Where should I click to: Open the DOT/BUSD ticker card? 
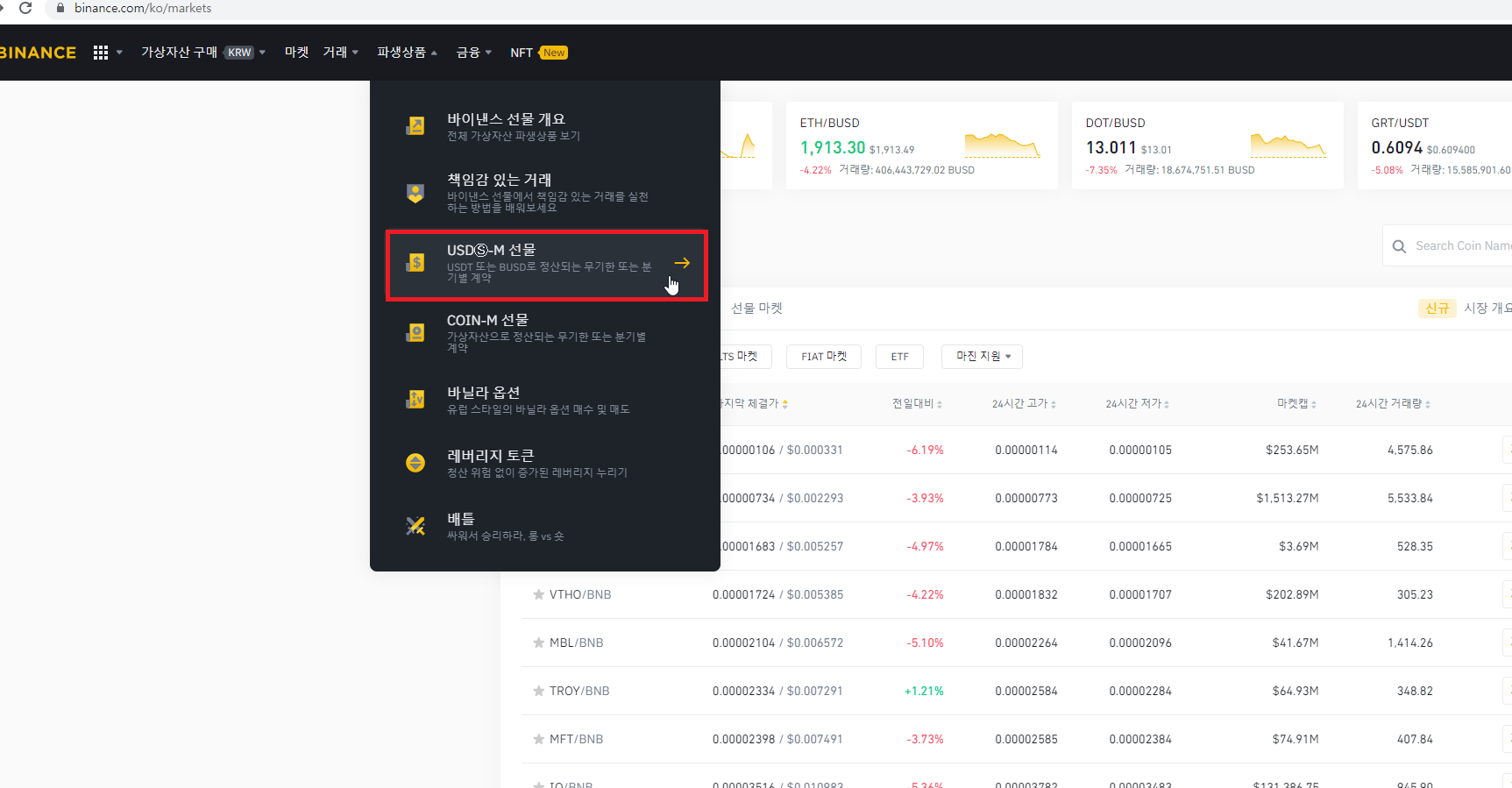pos(1208,146)
